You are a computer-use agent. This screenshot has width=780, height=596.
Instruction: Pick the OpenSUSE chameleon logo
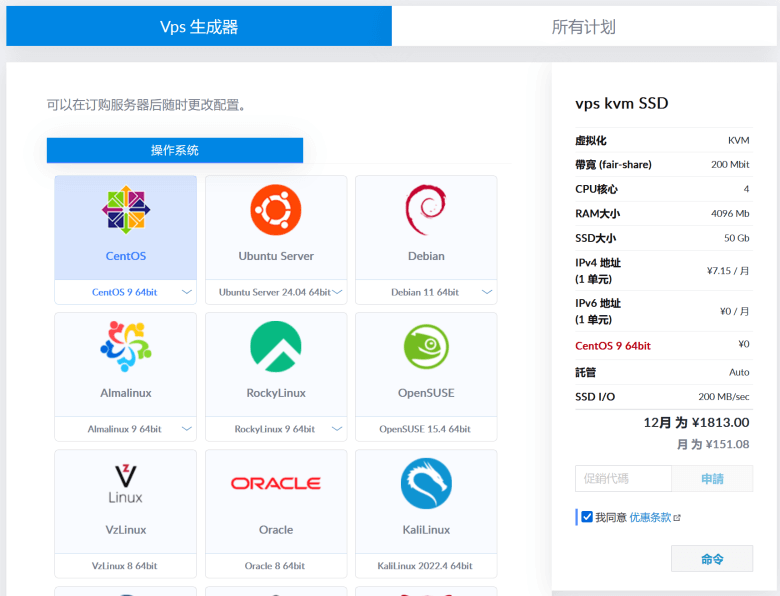[426, 346]
